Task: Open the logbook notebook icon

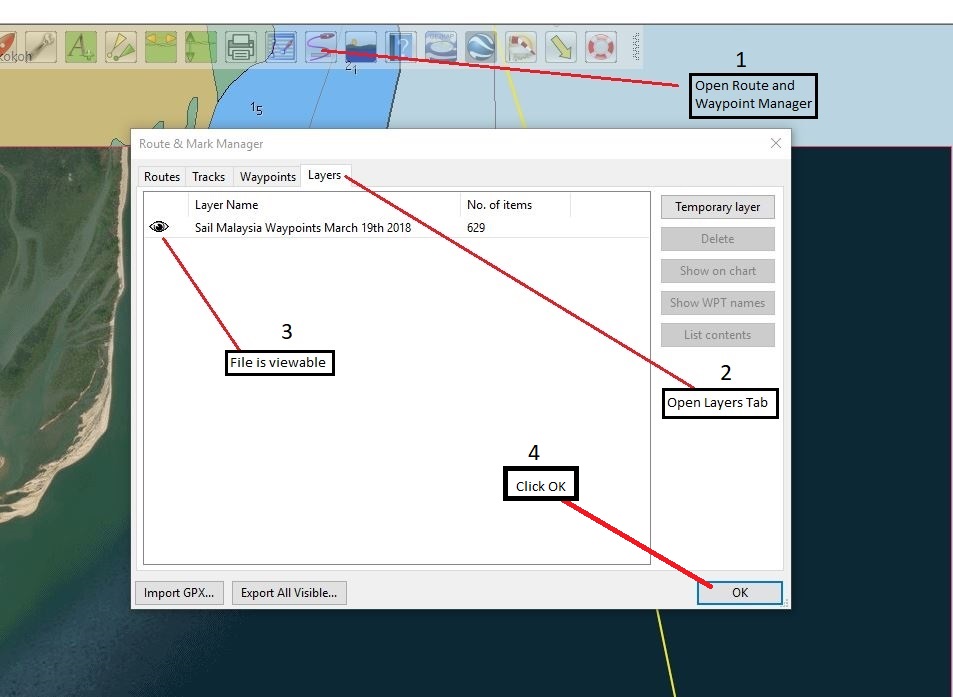Action: pos(280,46)
